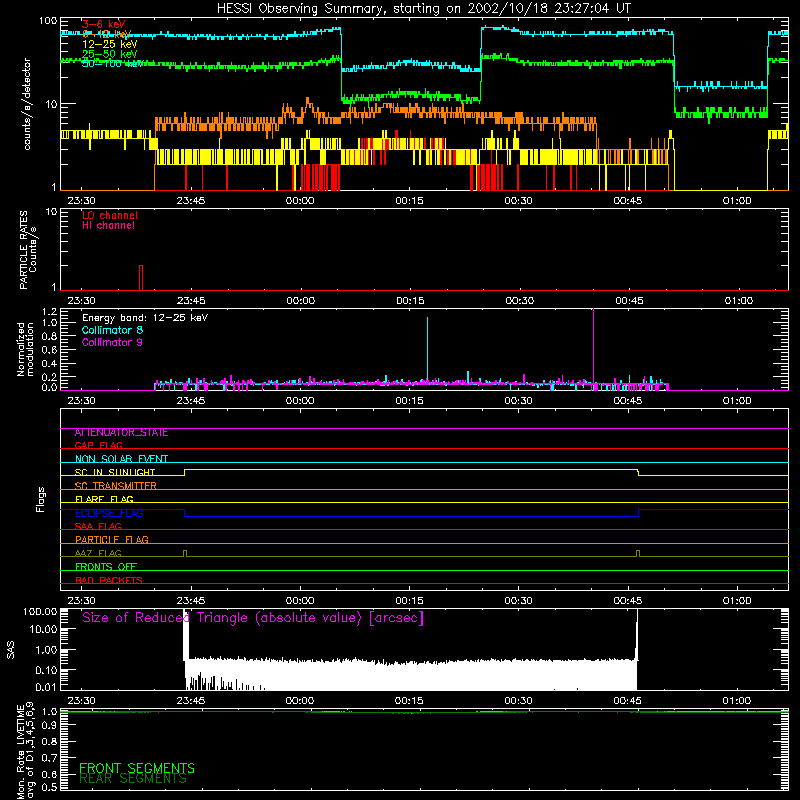Click the HI channel legend label
Viewport: 800px width, 800px height.
108,226
